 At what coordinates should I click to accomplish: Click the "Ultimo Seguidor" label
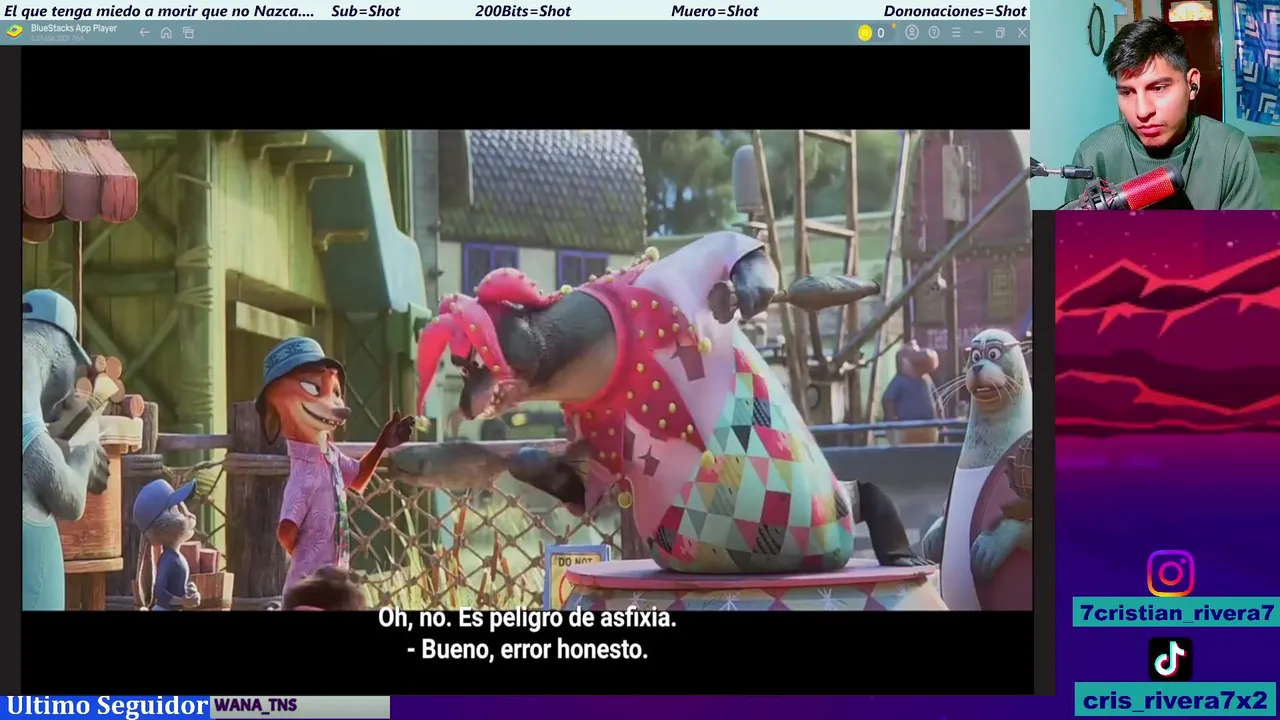(x=106, y=706)
